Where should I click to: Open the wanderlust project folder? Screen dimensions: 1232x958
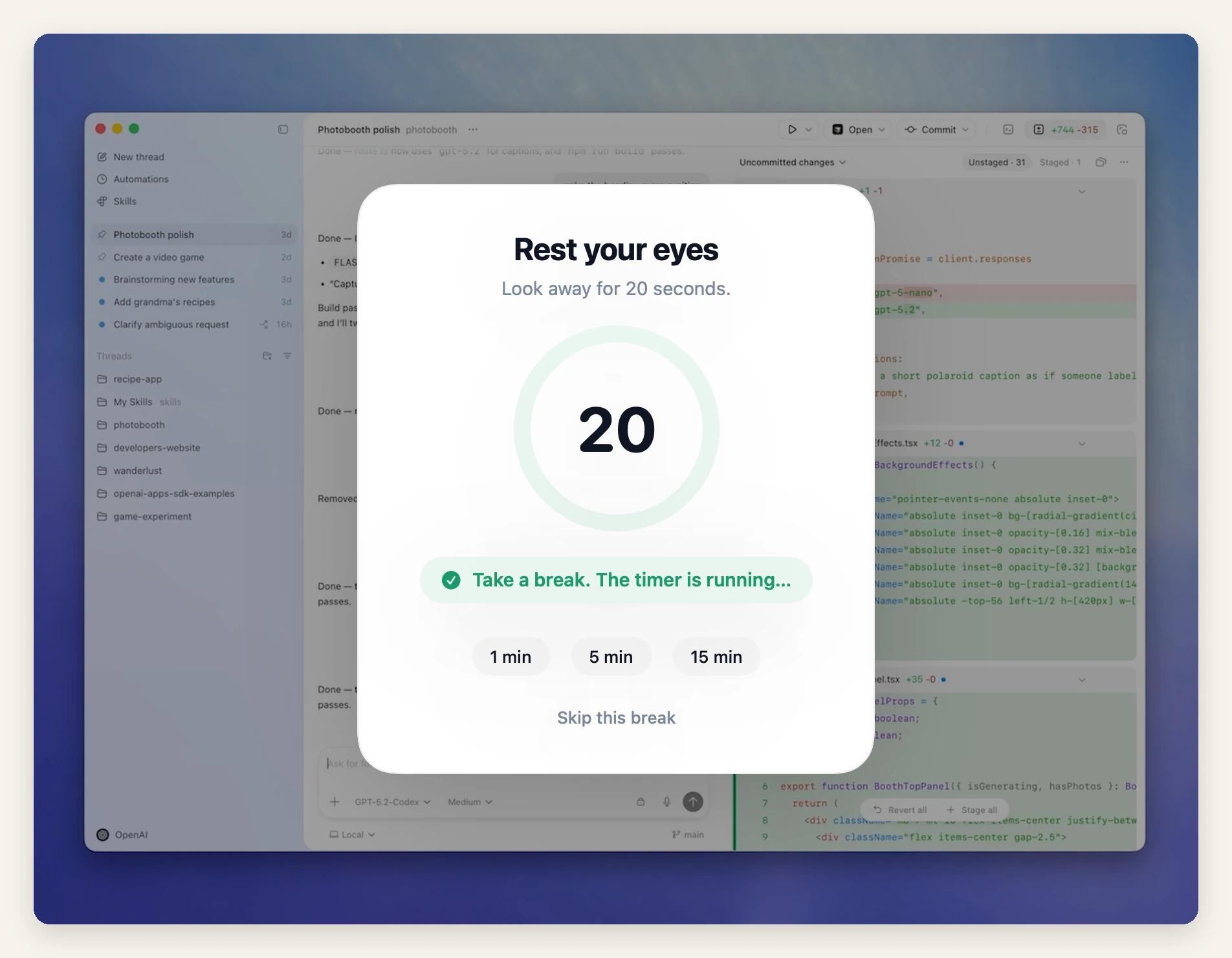click(194, 471)
